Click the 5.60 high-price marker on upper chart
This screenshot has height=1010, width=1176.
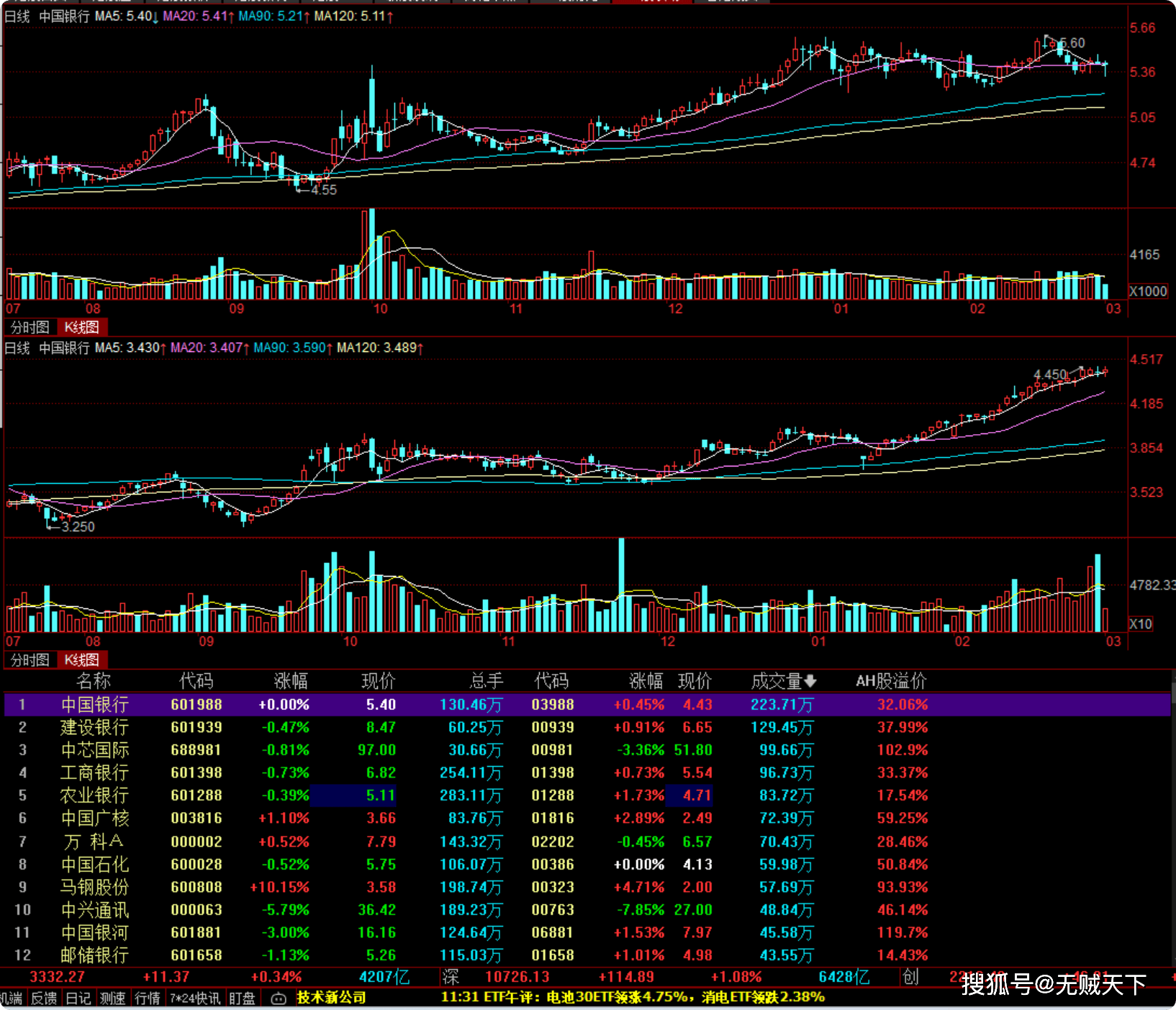(1072, 43)
